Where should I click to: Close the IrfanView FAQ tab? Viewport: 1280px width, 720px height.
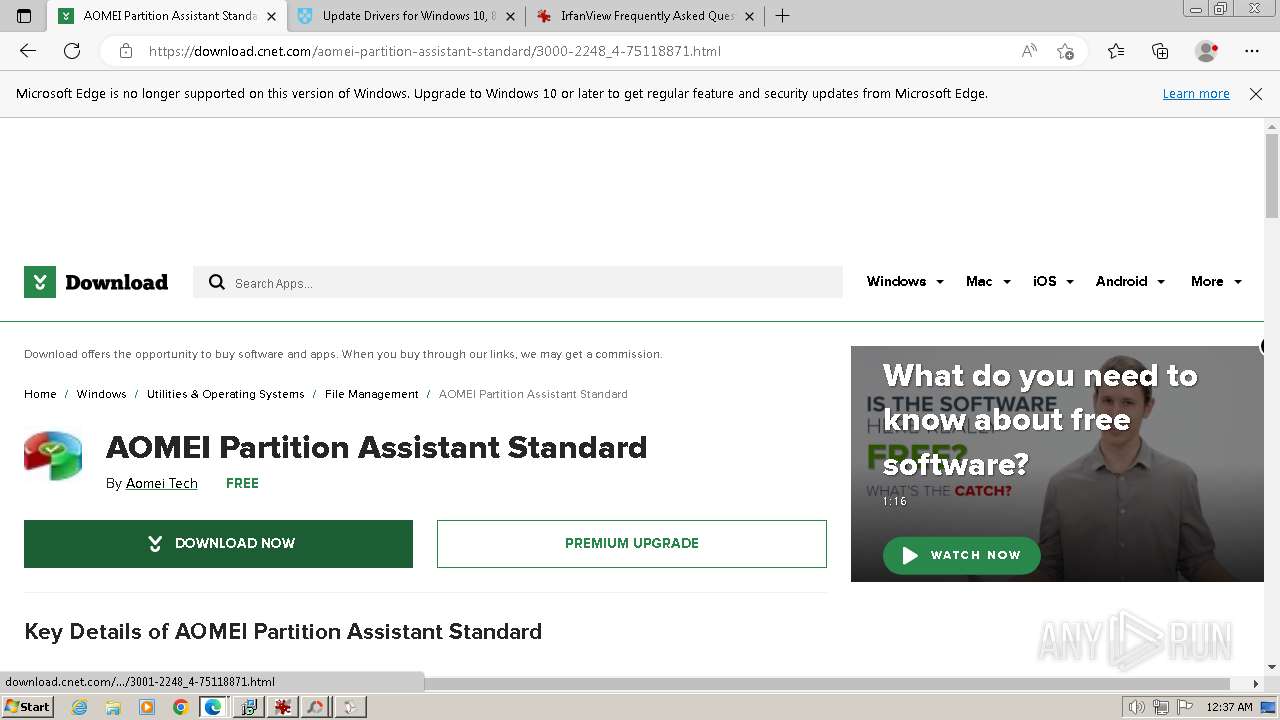pyautogui.click(x=749, y=16)
